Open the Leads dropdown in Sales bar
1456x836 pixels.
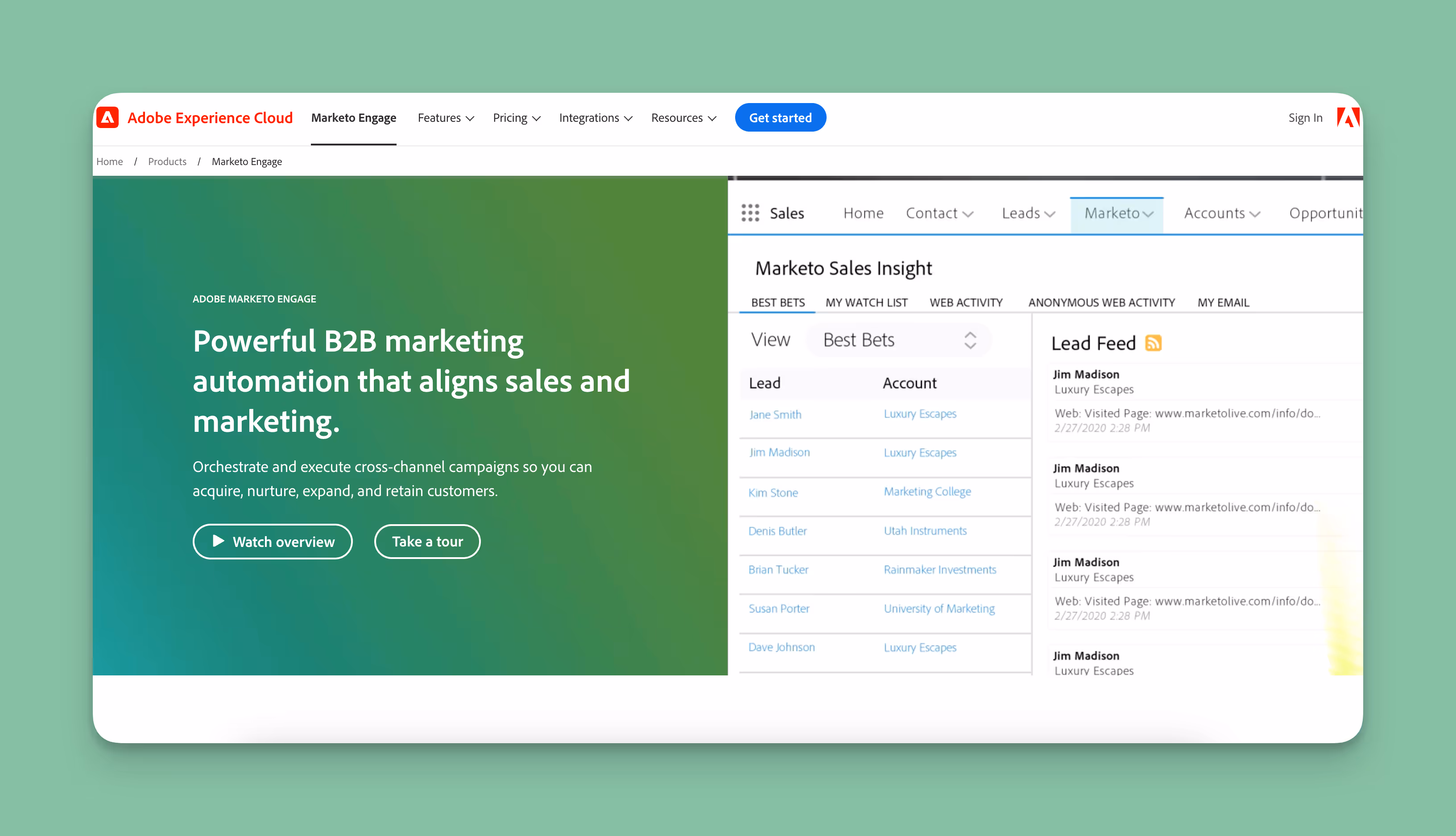tap(1028, 213)
